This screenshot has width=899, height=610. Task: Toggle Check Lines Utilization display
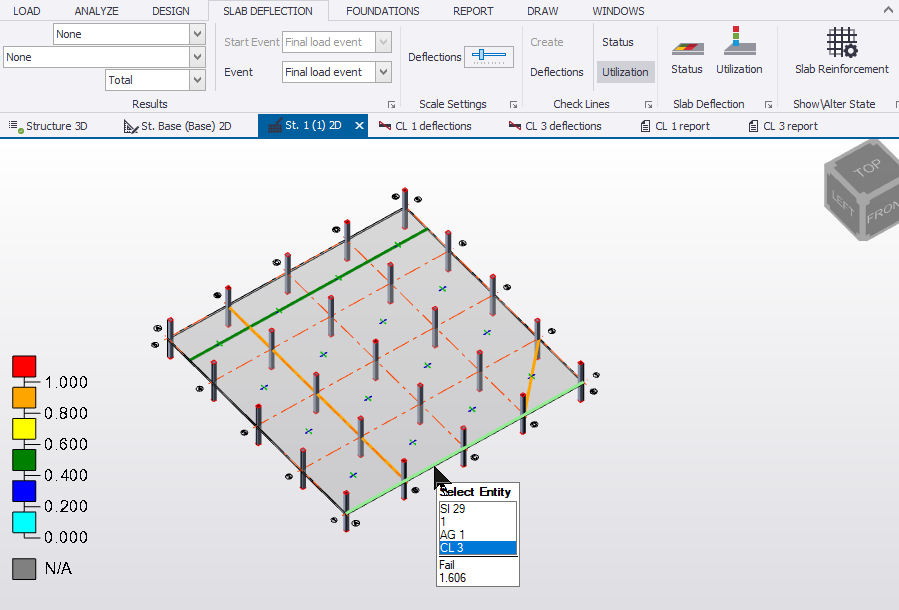tap(625, 72)
